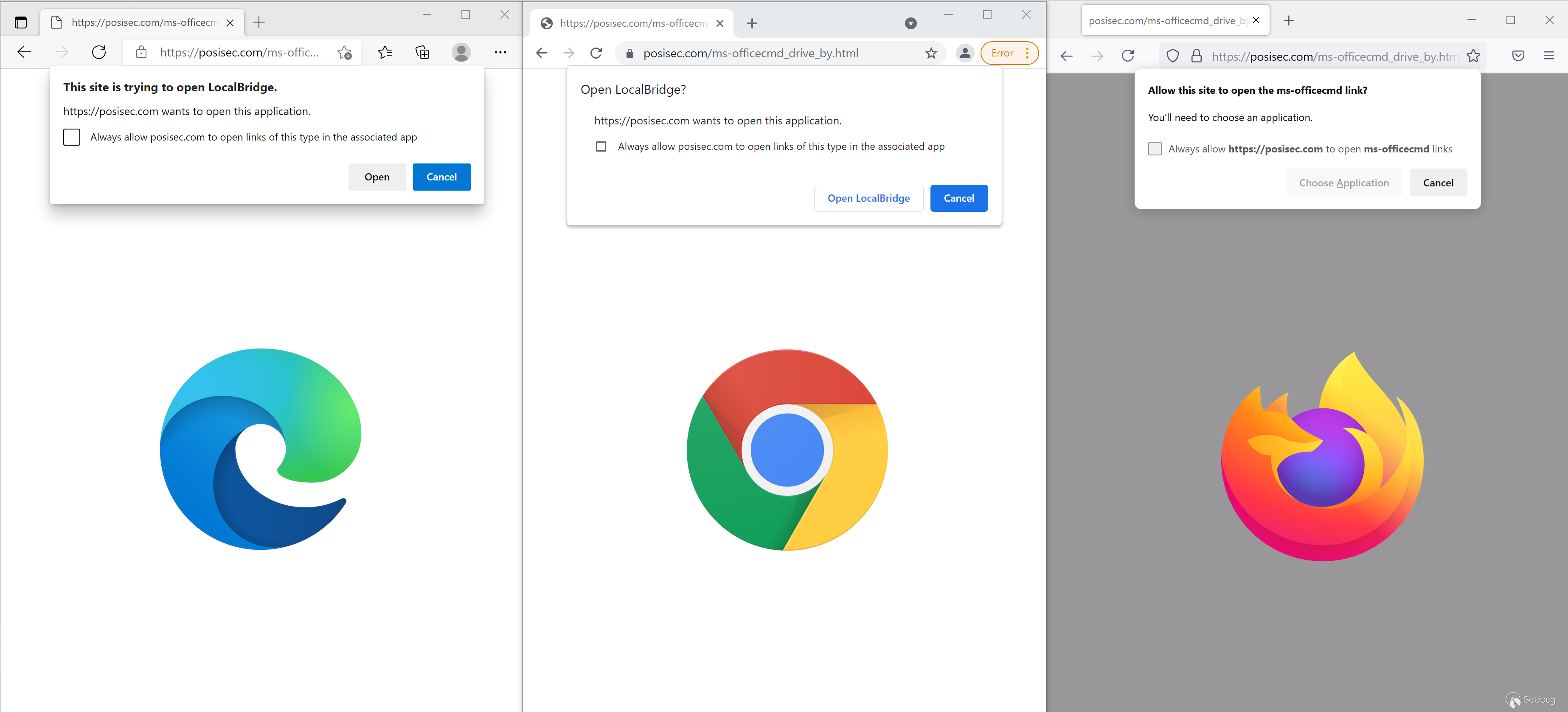Open Edge's vertical tabs actions menu

pos(21,23)
